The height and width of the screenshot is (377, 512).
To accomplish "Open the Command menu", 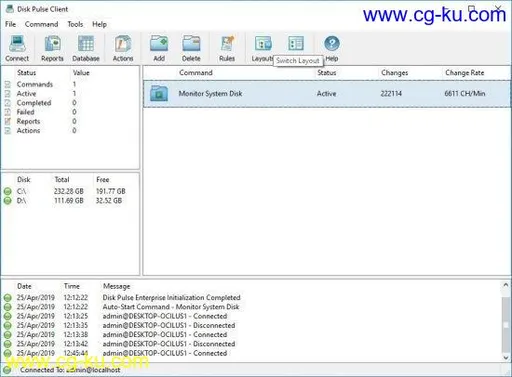I will [41, 24].
